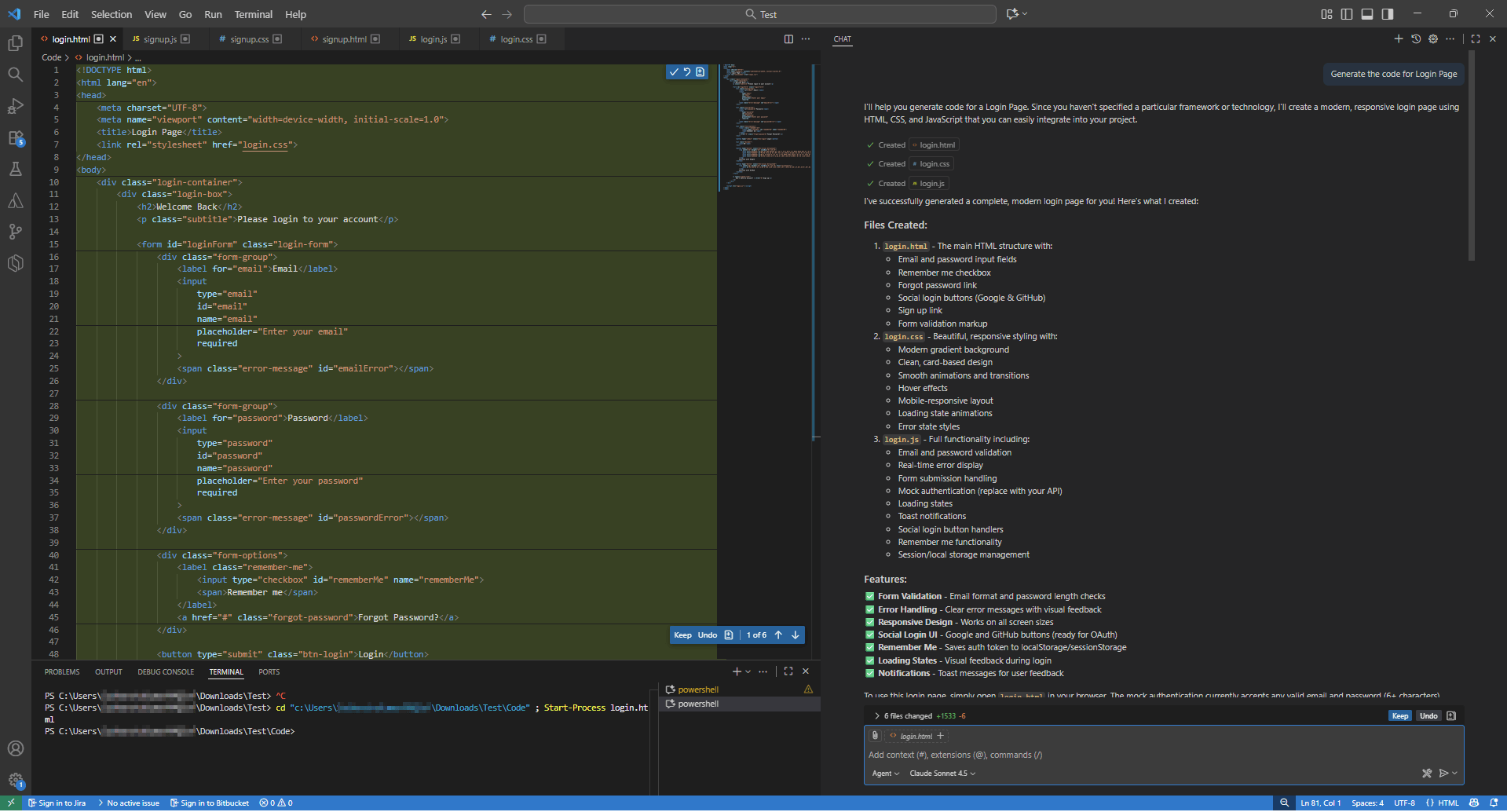Open the Agent mode dropdown
This screenshot has width=1507, height=812.
pyautogui.click(x=885, y=773)
